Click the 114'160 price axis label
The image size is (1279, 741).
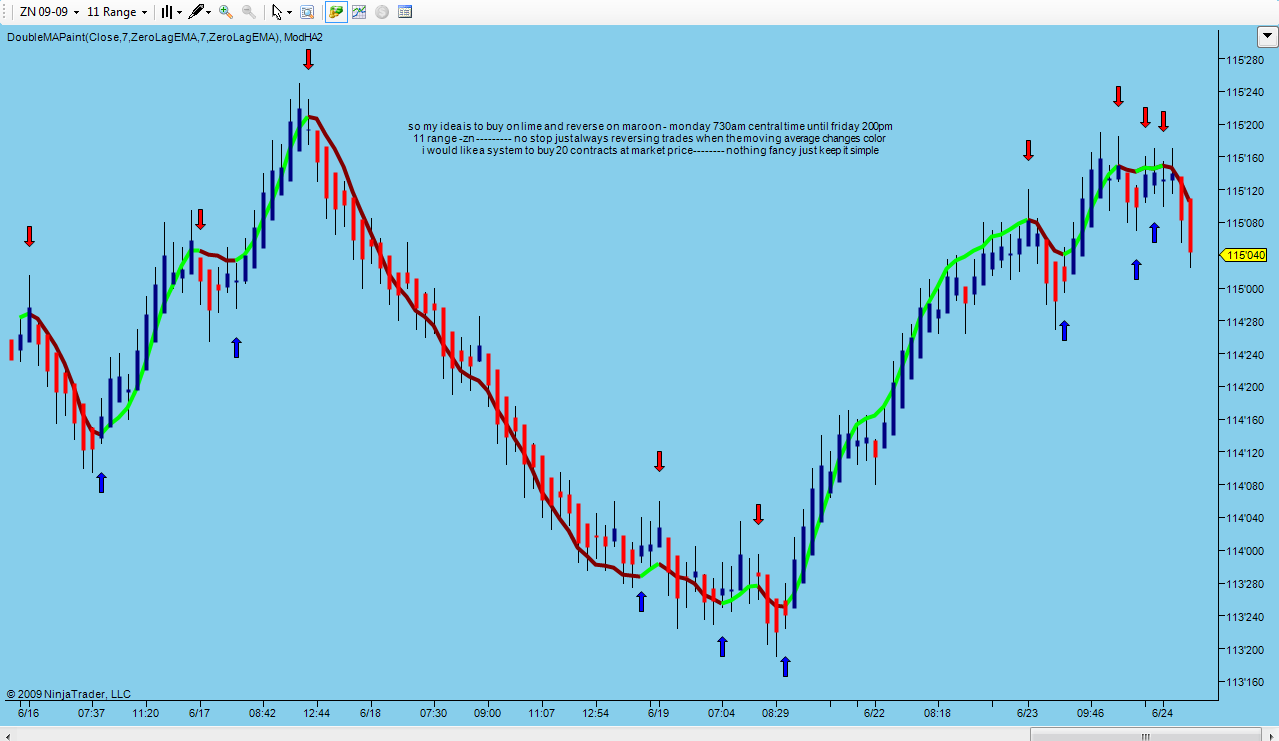click(1244, 420)
